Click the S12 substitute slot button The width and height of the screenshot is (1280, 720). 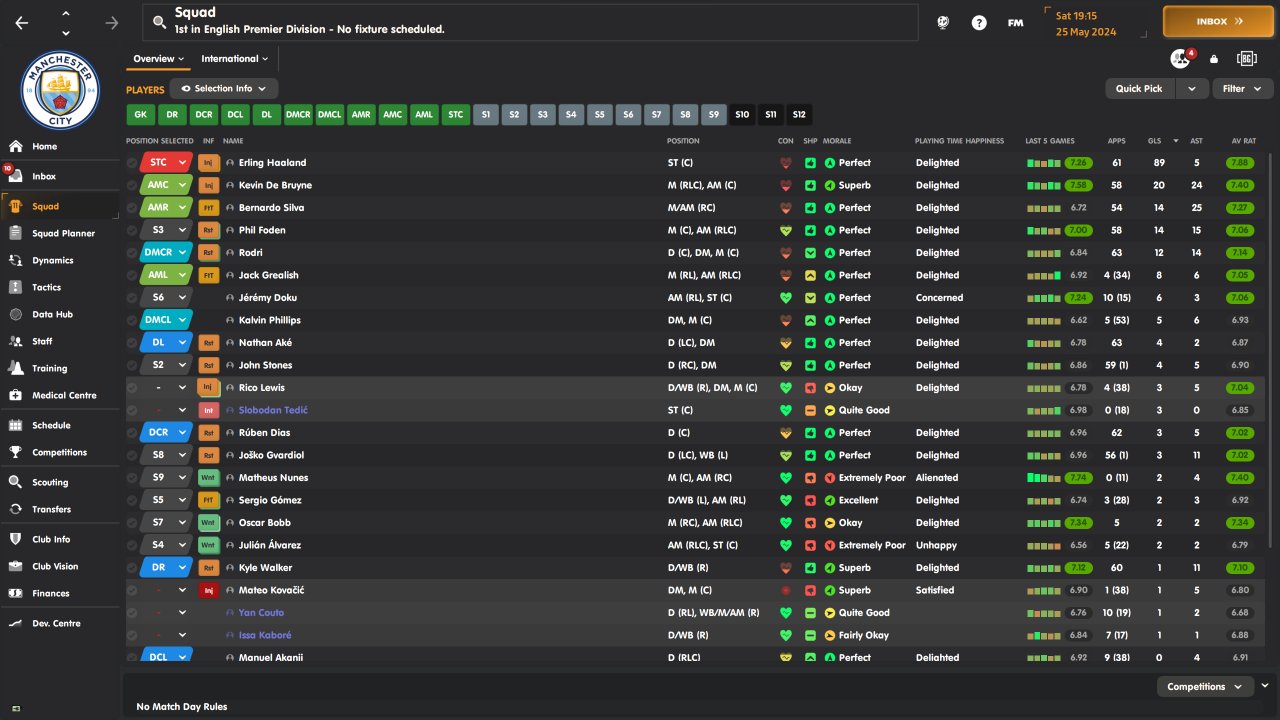799,115
